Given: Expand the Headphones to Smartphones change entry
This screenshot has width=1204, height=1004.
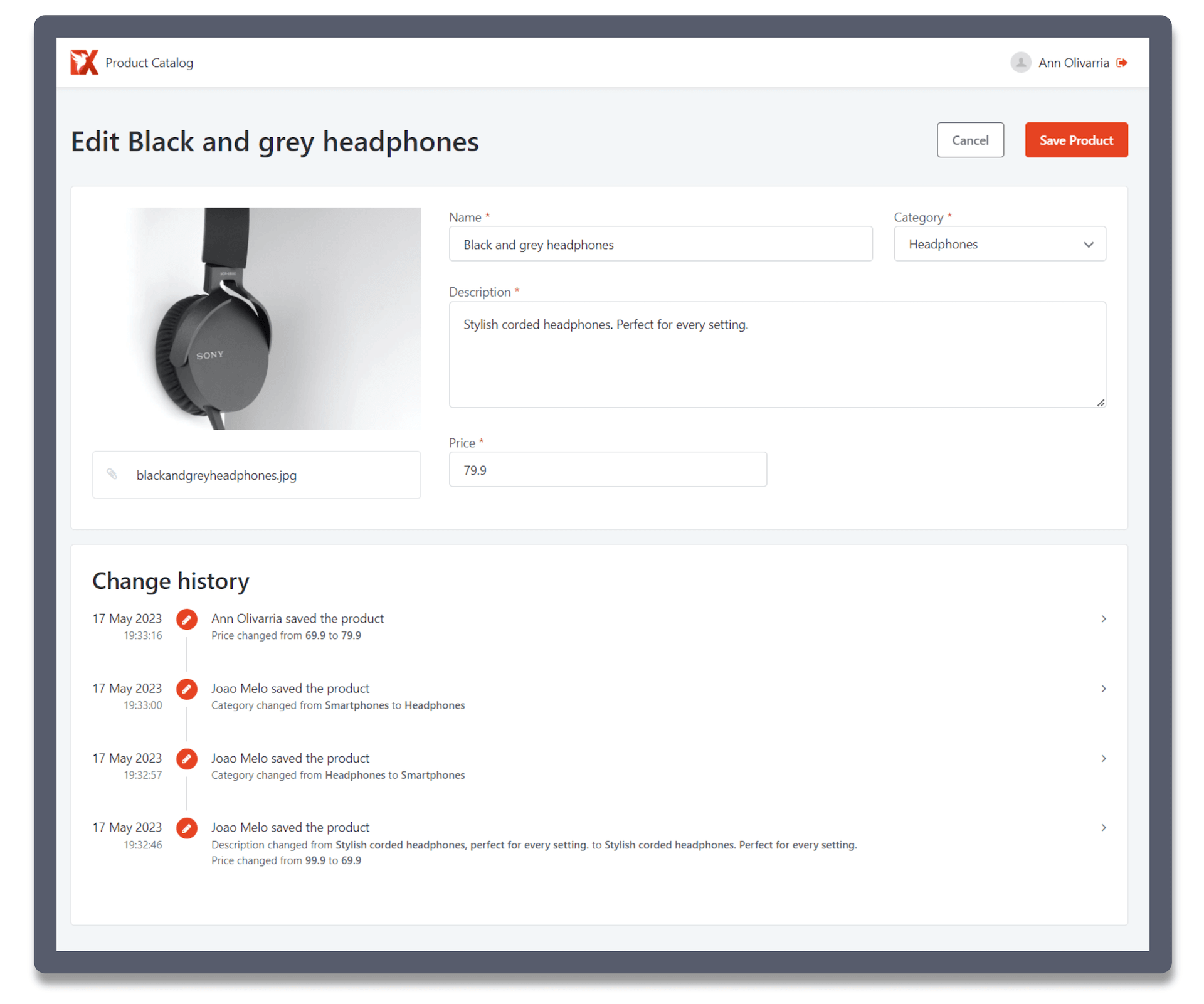Looking at the screenshot, I should pos(1104,758).
